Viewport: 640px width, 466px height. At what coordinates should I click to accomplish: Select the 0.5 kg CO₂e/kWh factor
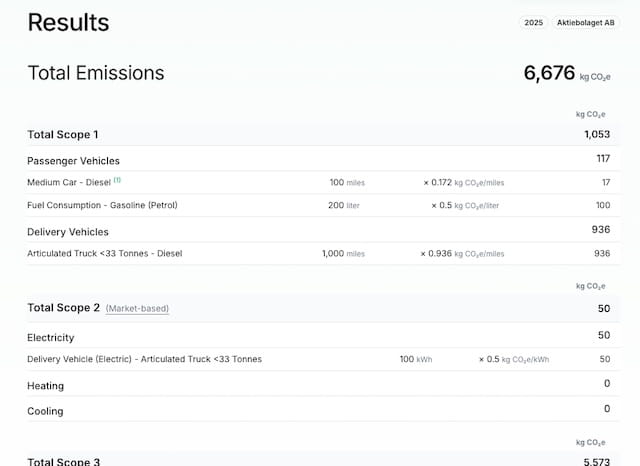click(514, 359)
